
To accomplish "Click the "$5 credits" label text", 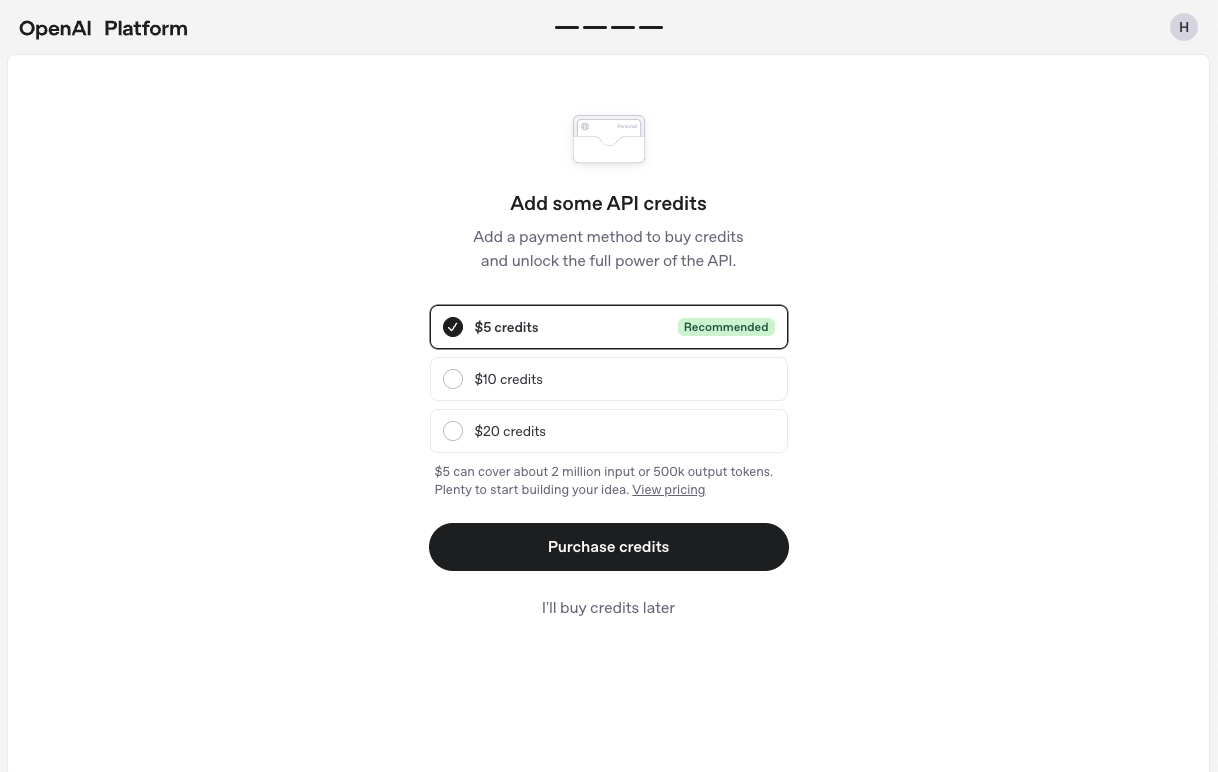I will pyautogui.click(x=507, y=327).
